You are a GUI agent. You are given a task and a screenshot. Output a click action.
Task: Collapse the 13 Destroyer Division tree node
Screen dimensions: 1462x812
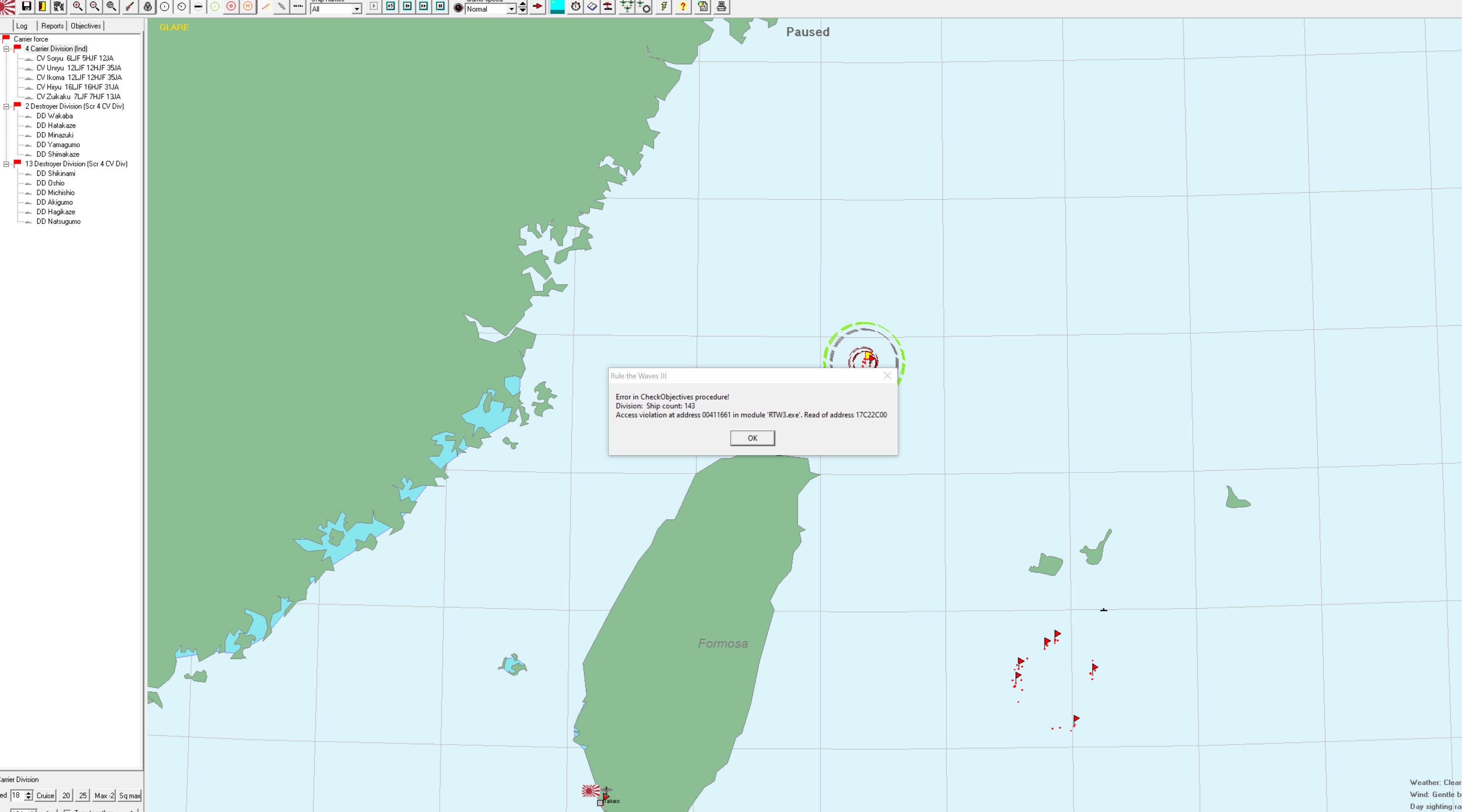6,164
